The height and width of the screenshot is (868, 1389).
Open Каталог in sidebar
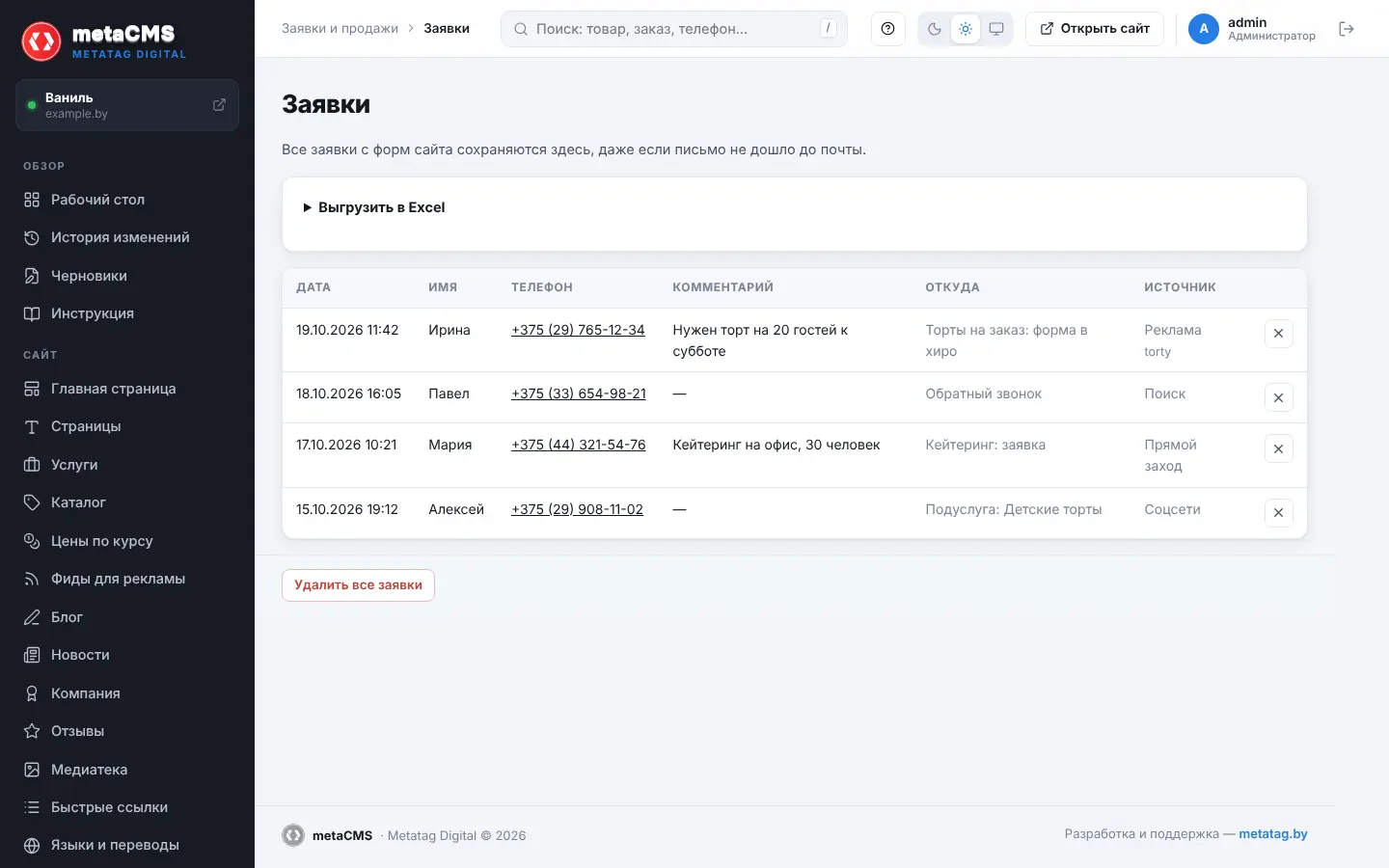coord(127,502)
